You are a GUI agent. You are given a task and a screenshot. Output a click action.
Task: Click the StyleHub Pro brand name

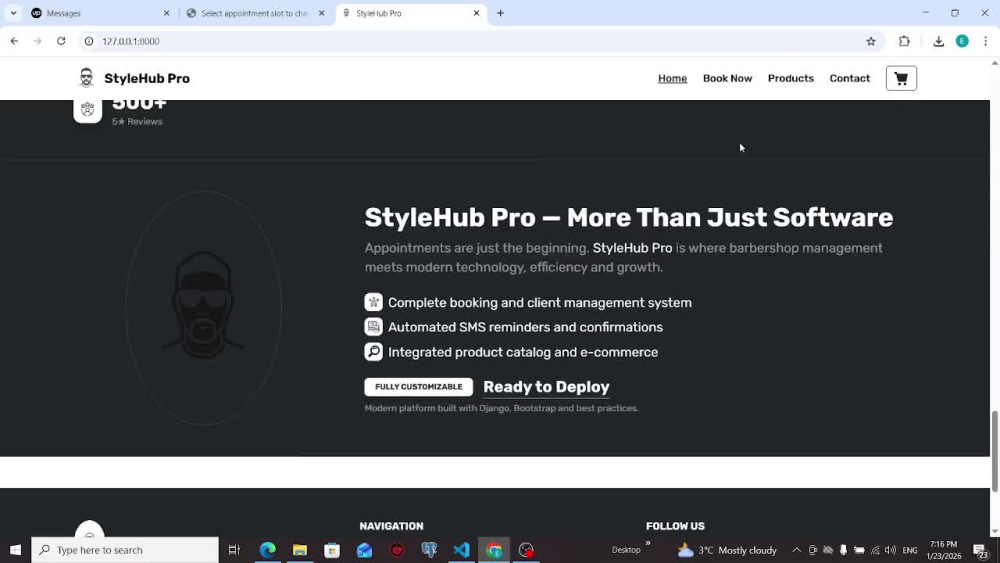(147, 78)
